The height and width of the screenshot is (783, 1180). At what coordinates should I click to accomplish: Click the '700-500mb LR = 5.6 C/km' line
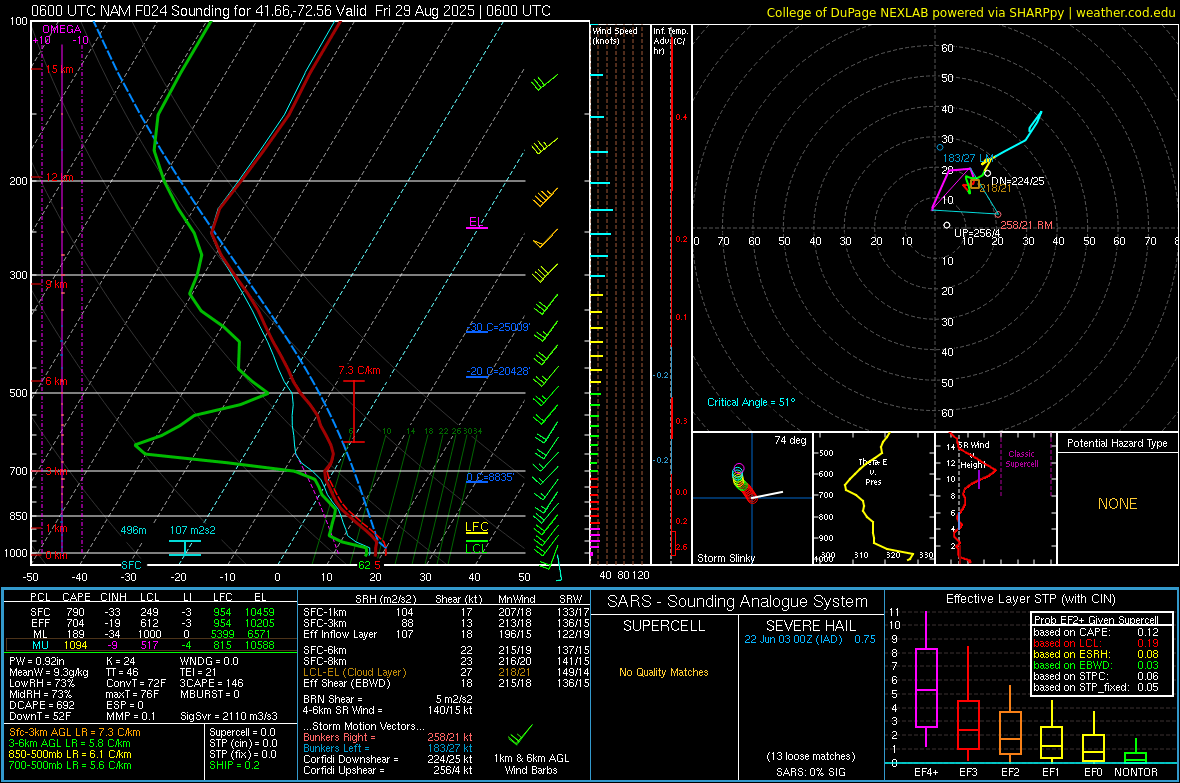coord(70,765)
